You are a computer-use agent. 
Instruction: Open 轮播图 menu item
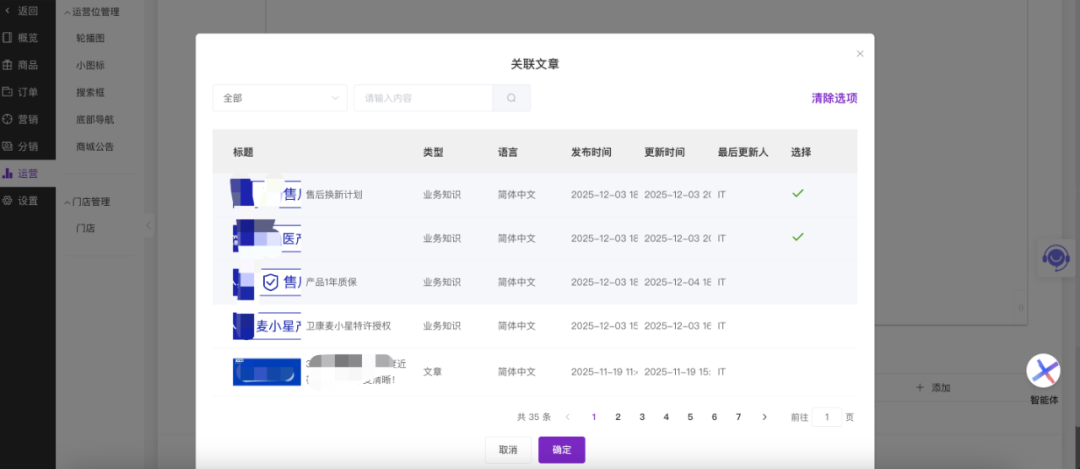90,38
